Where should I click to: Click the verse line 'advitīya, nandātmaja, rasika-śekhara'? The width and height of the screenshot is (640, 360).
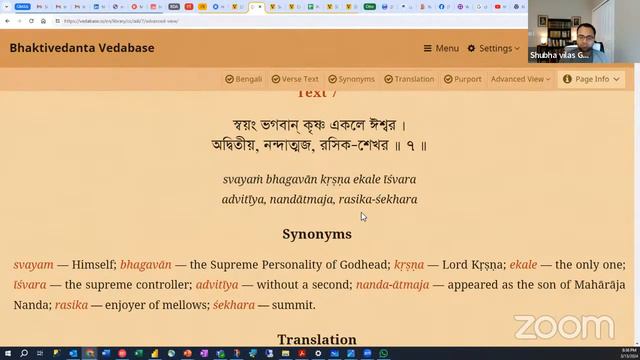tap(320, 199)
